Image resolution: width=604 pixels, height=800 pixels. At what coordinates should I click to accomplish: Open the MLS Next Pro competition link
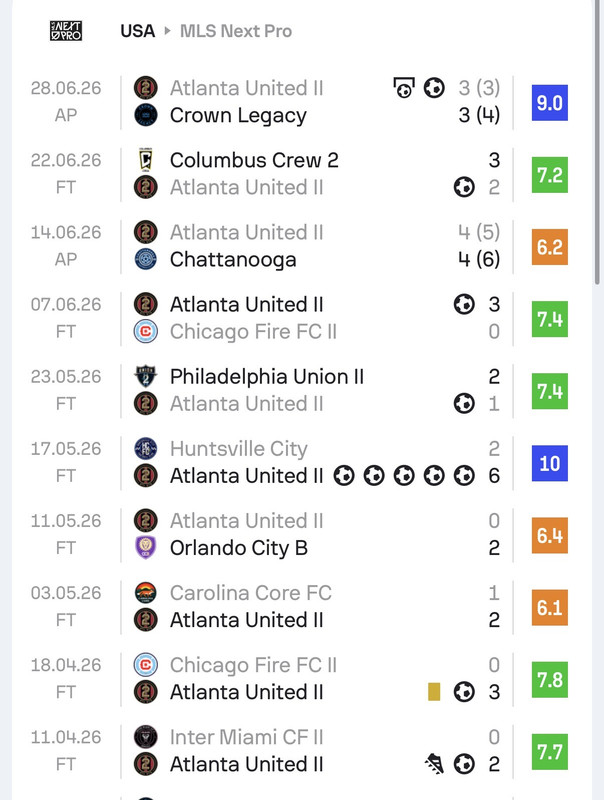(236, 31)
